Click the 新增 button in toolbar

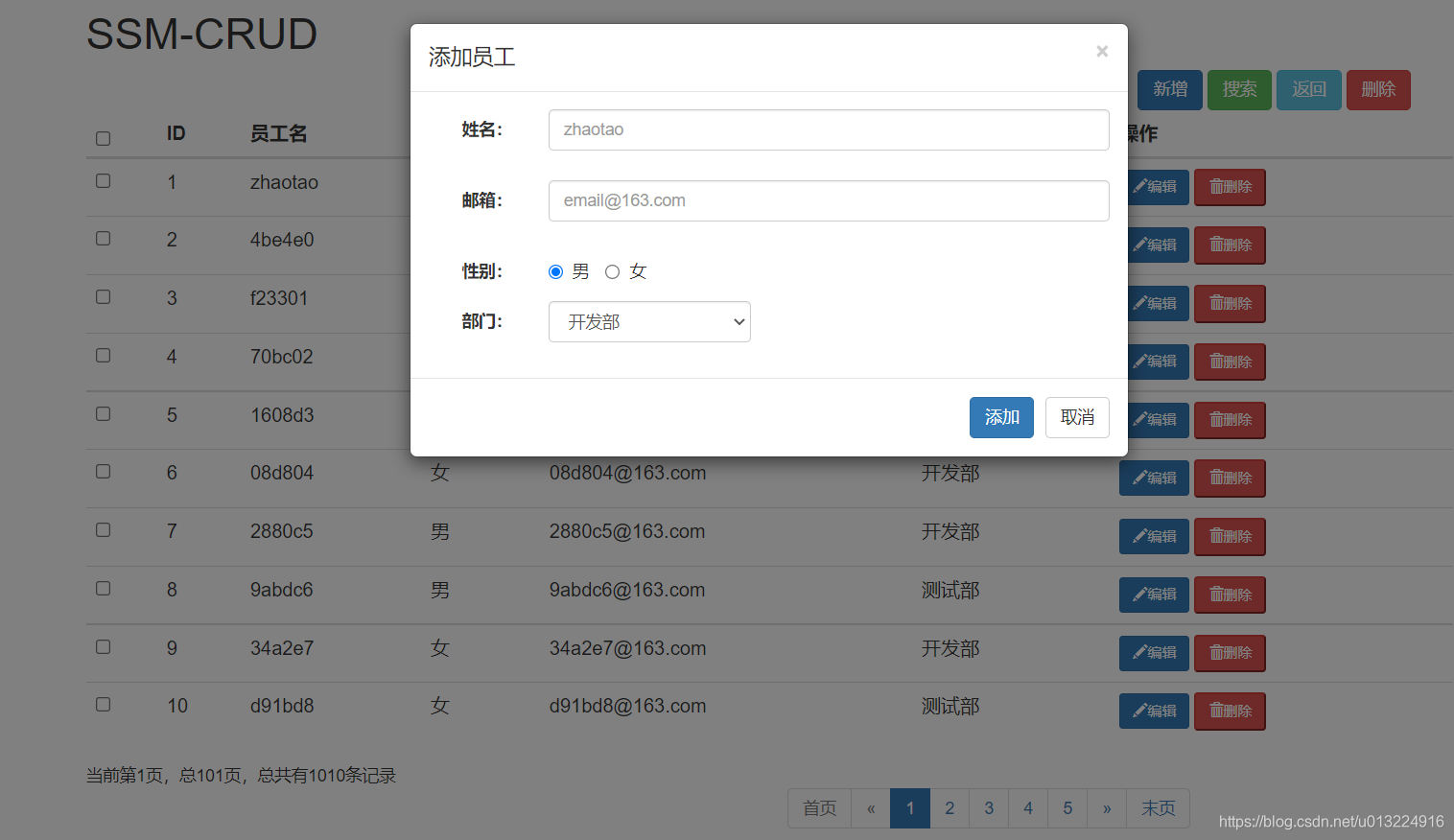[x=1170, y=90]
